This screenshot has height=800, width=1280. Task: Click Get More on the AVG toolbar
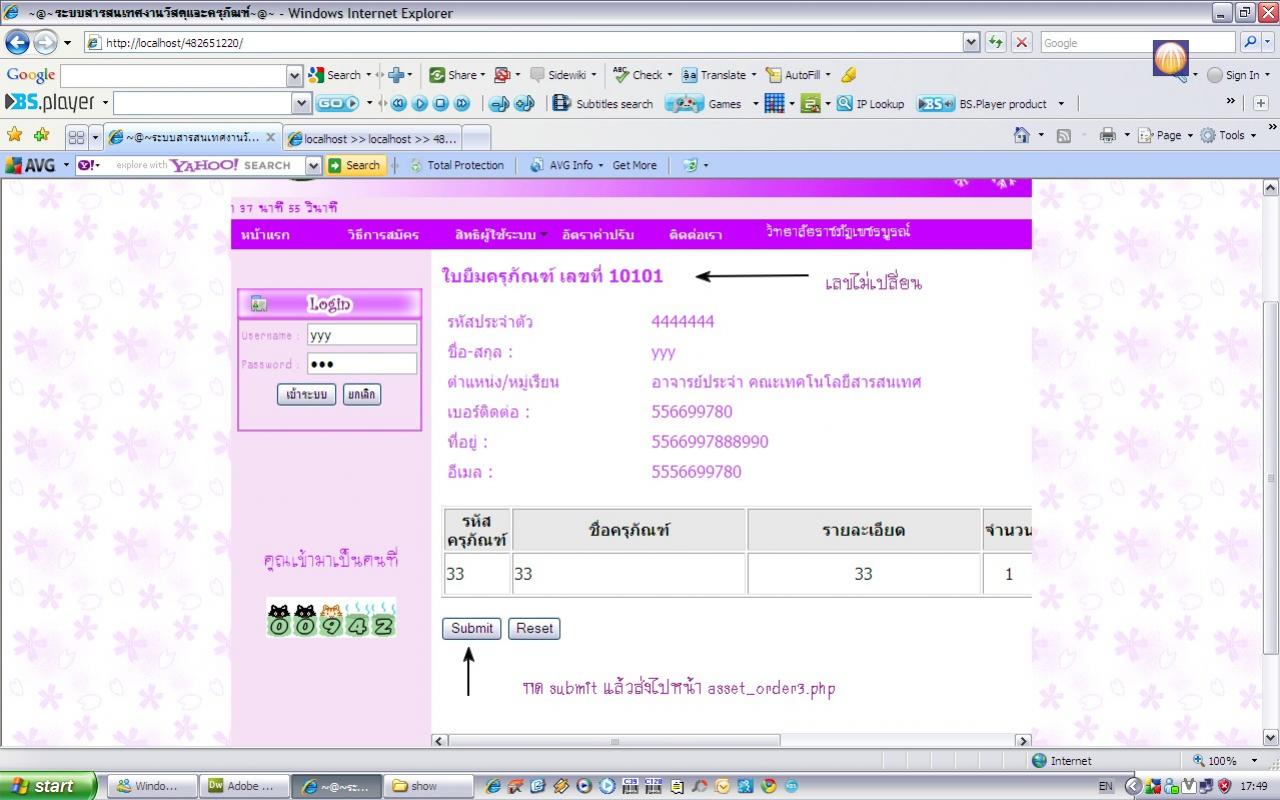[x=634, y=165]
